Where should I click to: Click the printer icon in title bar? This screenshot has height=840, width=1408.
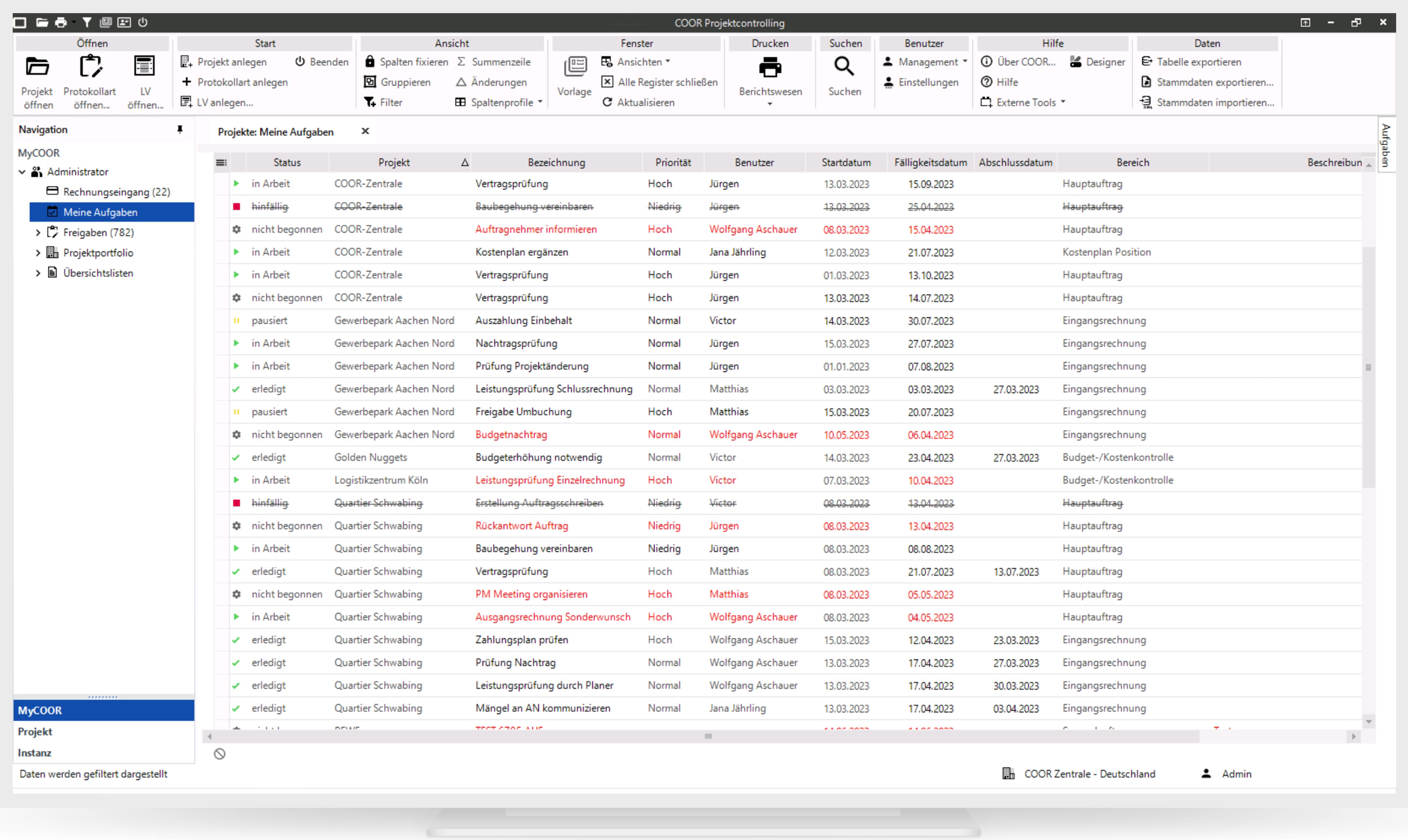click(x=61, y=23)
